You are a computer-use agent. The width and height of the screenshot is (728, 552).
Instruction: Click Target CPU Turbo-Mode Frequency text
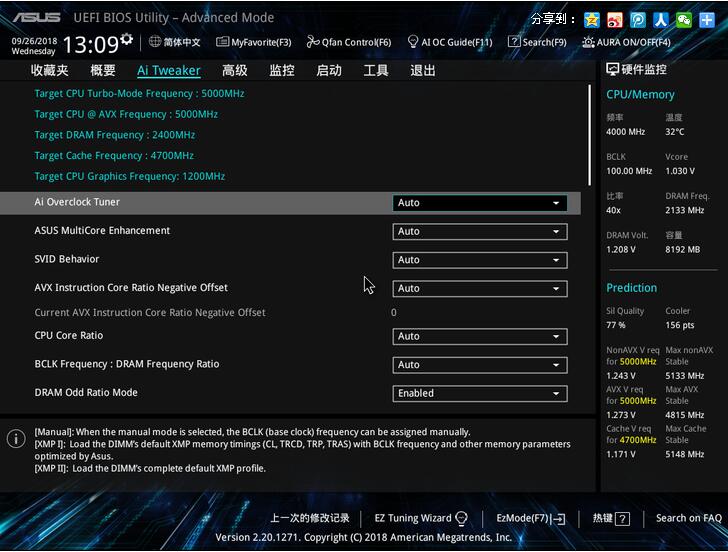[139, 93]
